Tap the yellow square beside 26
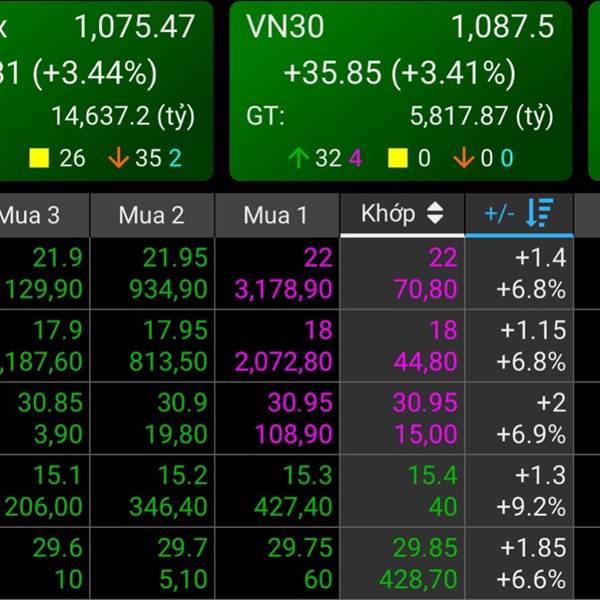Screen dimensions: 600x600 (39, 158)
